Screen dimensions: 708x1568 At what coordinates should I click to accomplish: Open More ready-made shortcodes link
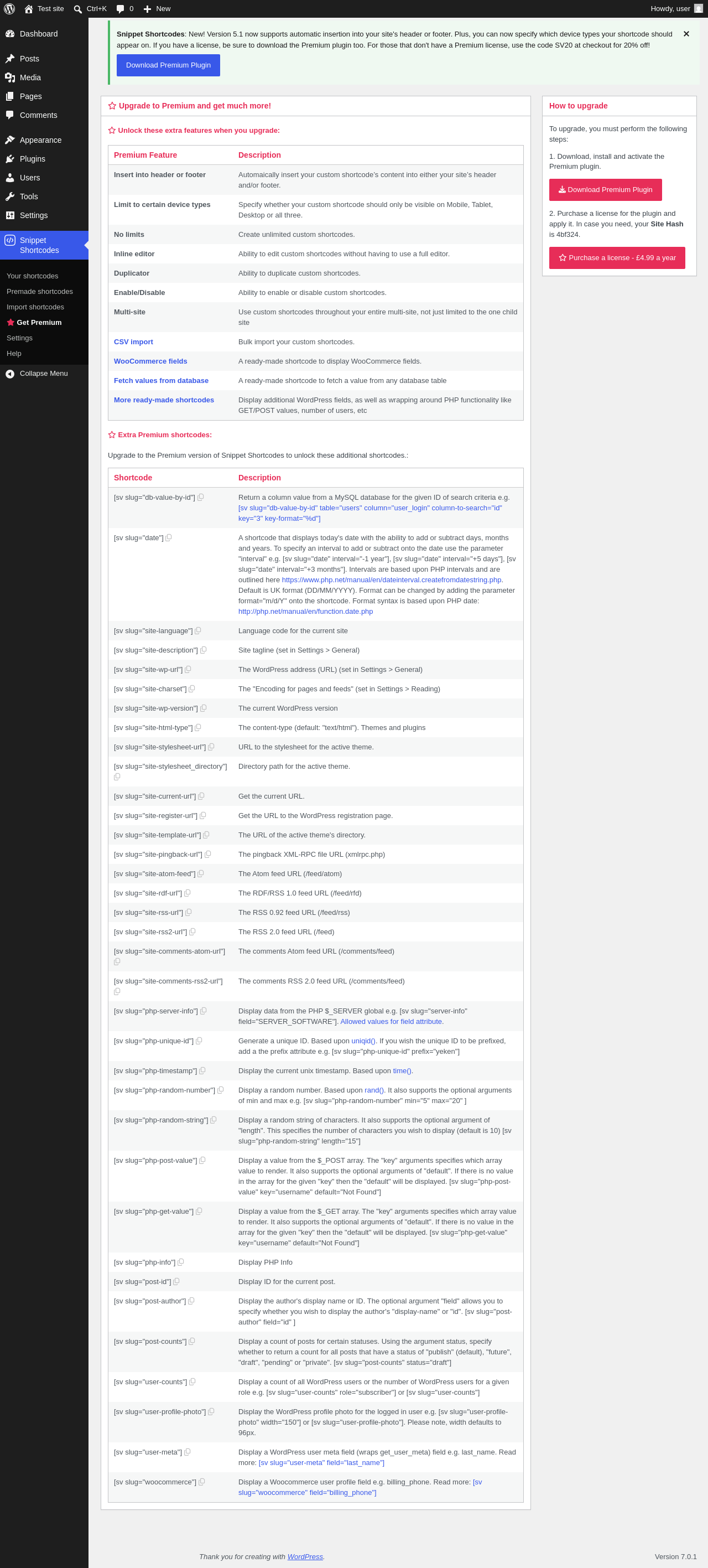[x=164, y=401]
